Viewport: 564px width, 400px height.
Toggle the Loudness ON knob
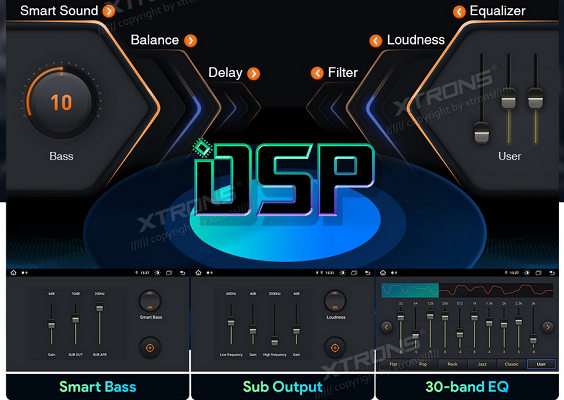[x=335, y=301]
